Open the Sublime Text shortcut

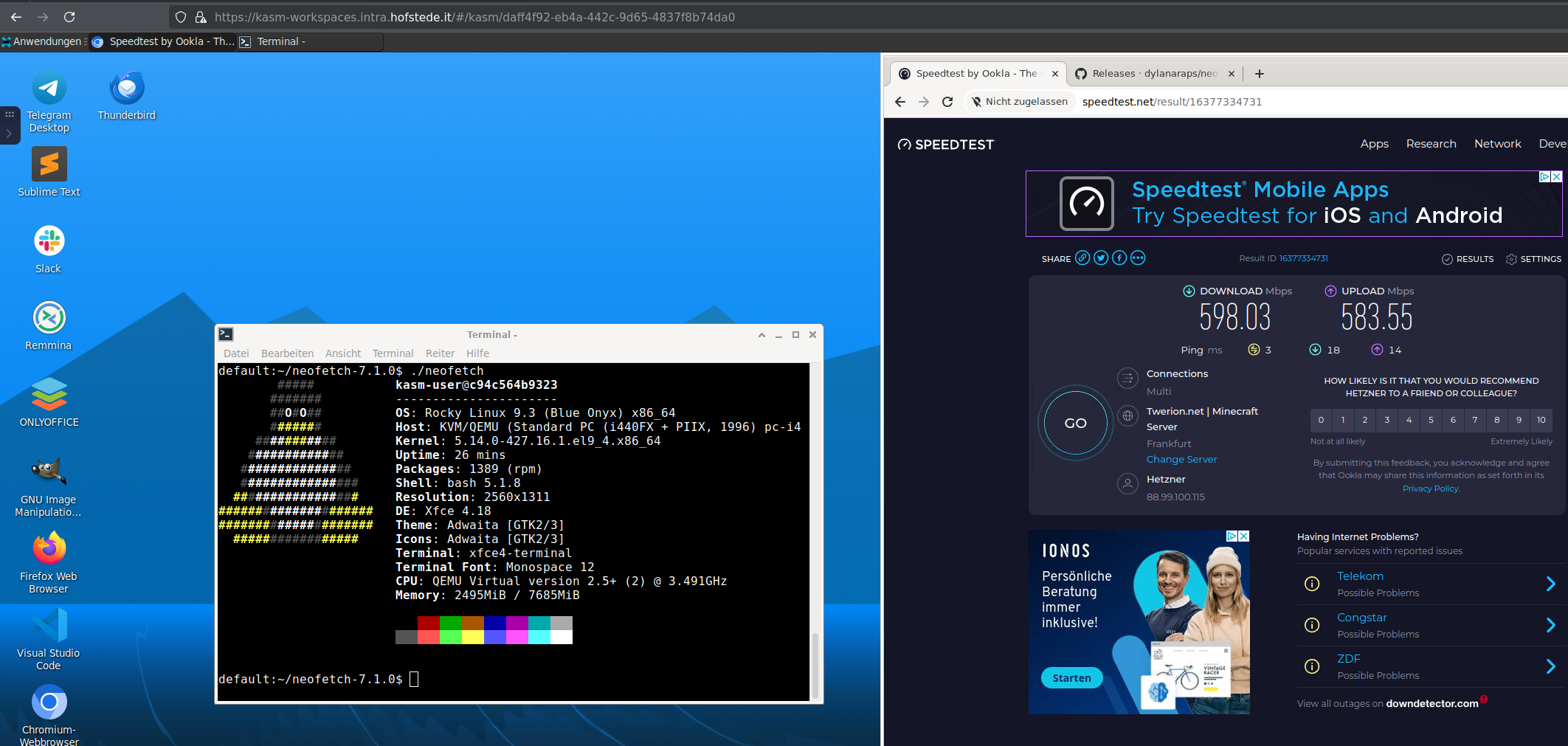pos(49,165)
